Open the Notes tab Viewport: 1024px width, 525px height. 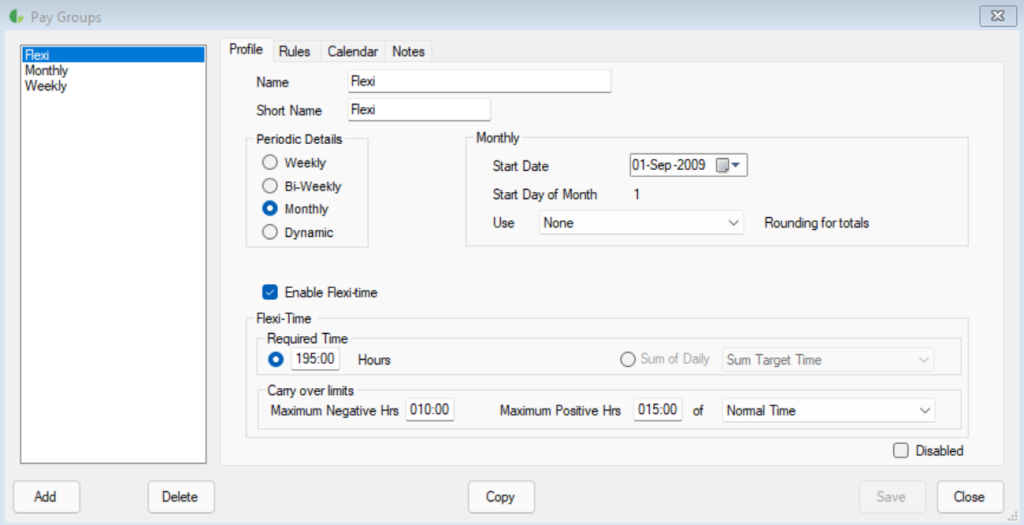(408, 52)
